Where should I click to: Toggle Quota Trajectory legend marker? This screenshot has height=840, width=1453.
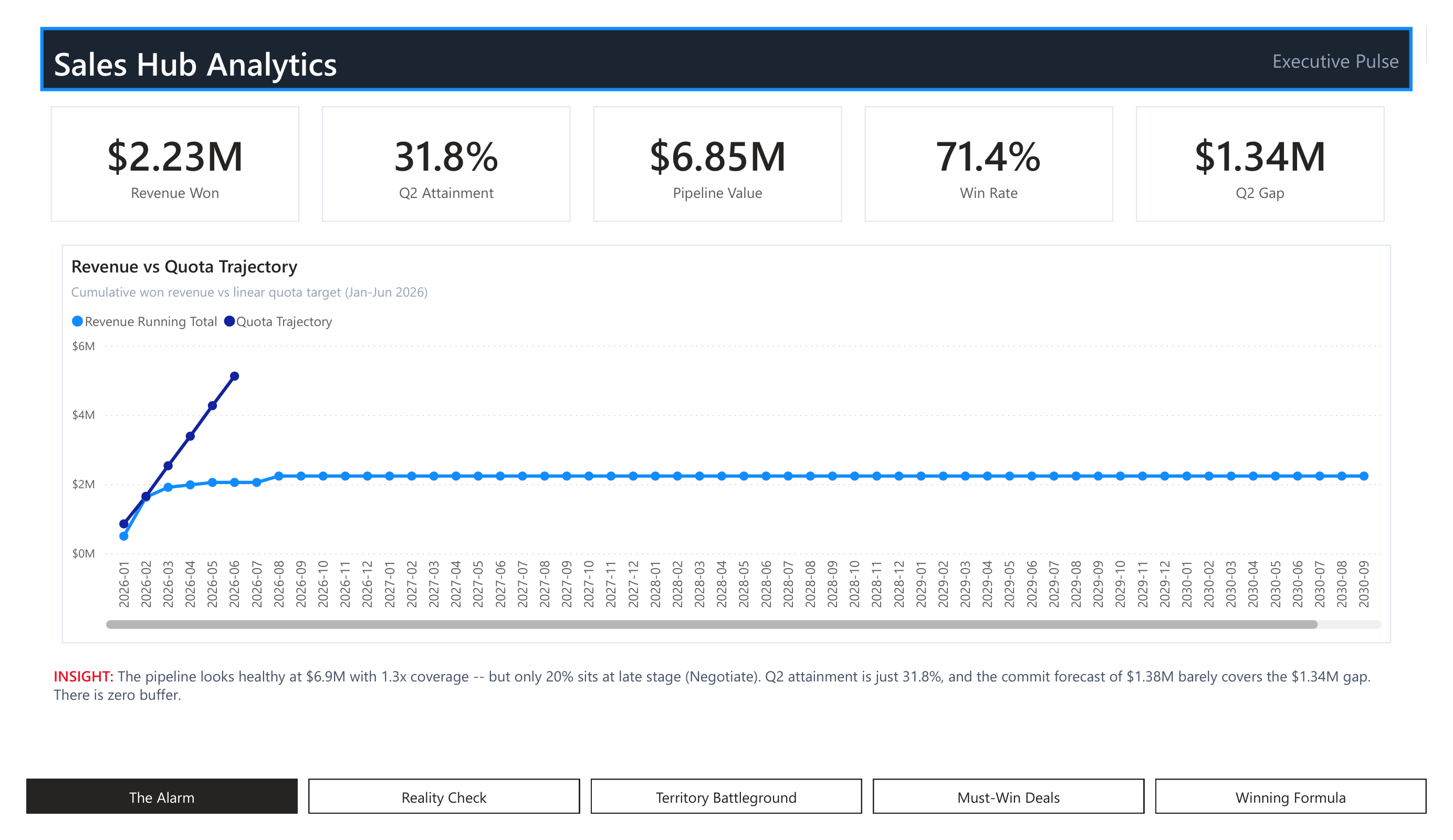229,321
